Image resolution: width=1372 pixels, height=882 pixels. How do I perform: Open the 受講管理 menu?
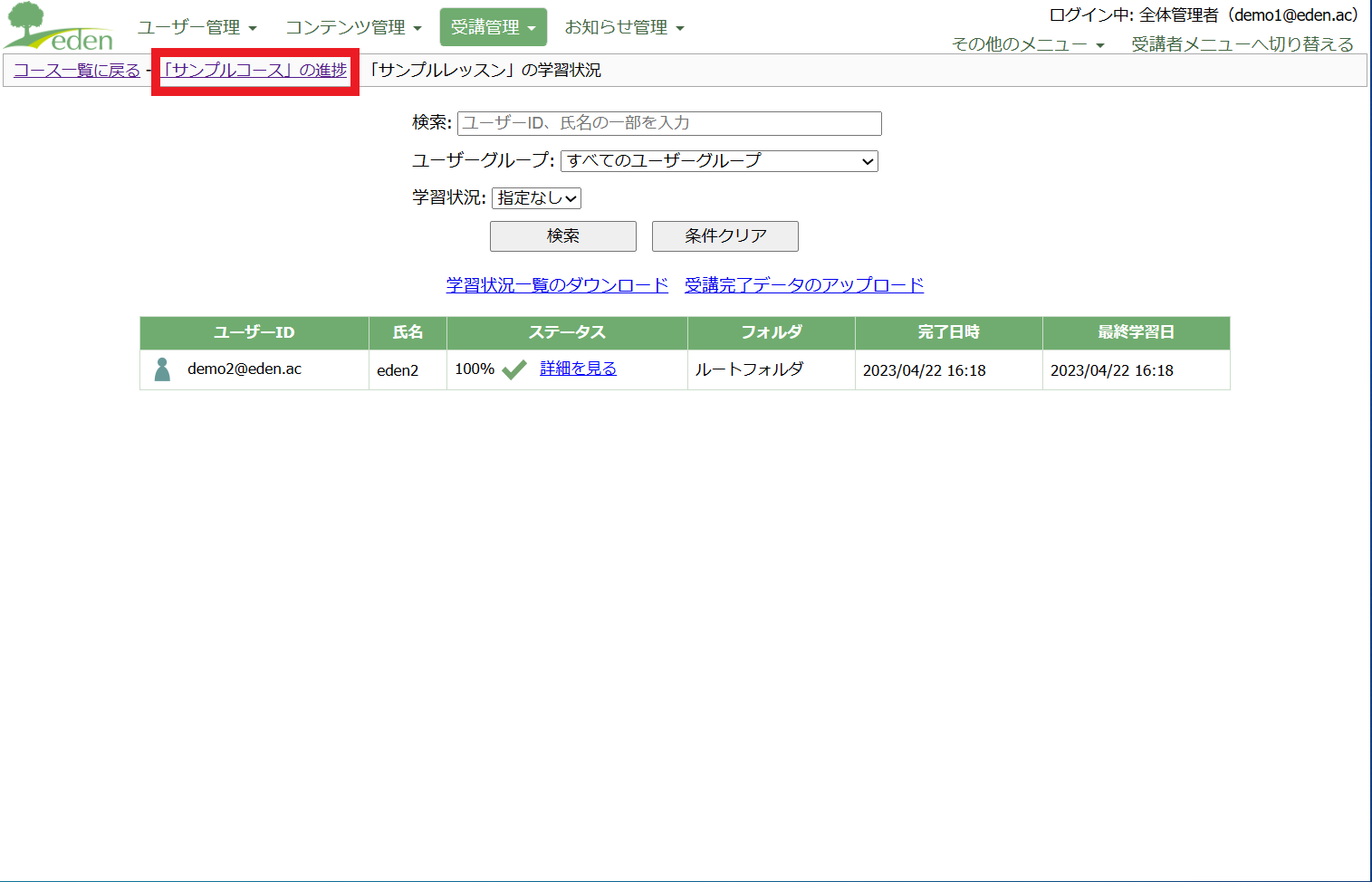494,27
